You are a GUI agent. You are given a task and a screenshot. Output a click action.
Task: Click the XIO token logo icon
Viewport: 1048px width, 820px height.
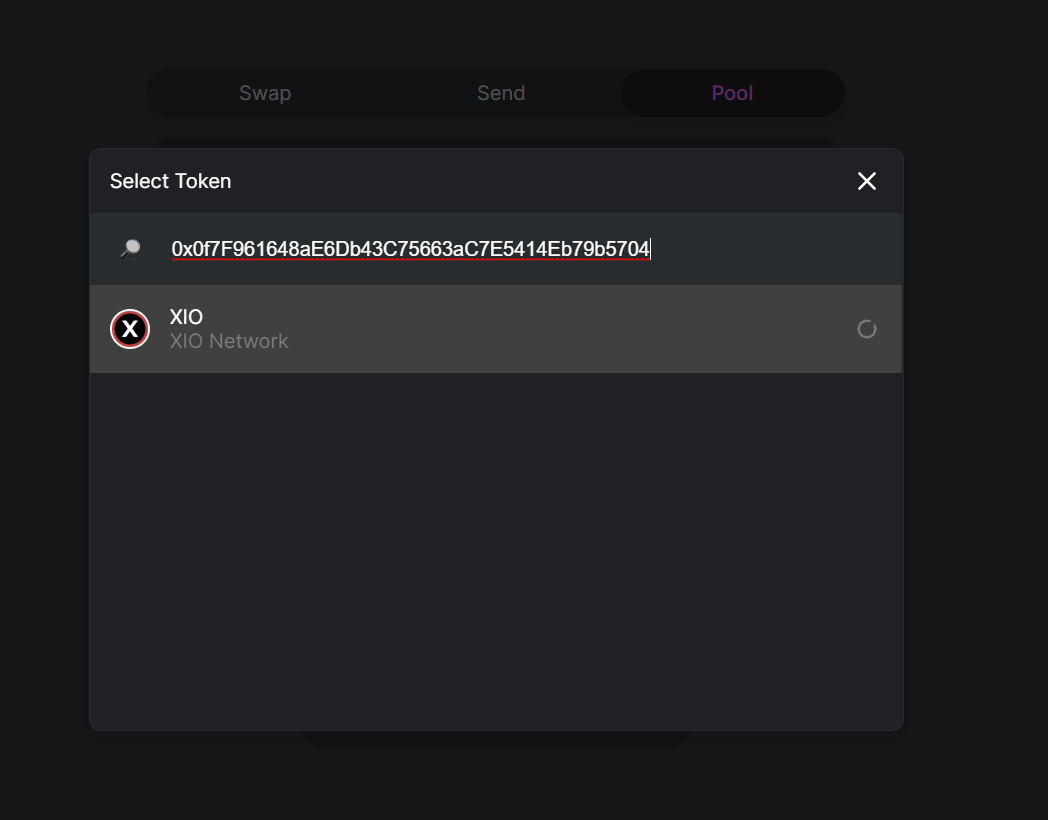pos(130,329)
